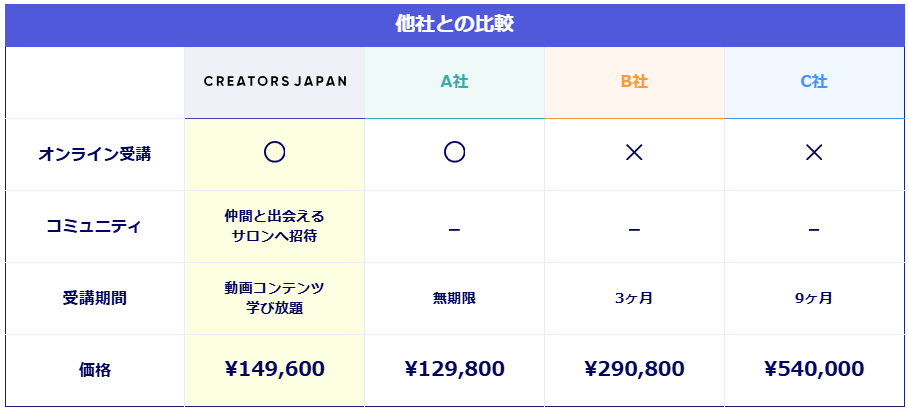This screenshot has height=414, width=908.
Task: Select the オンライン受講 row label
Action: pos(95,155)
